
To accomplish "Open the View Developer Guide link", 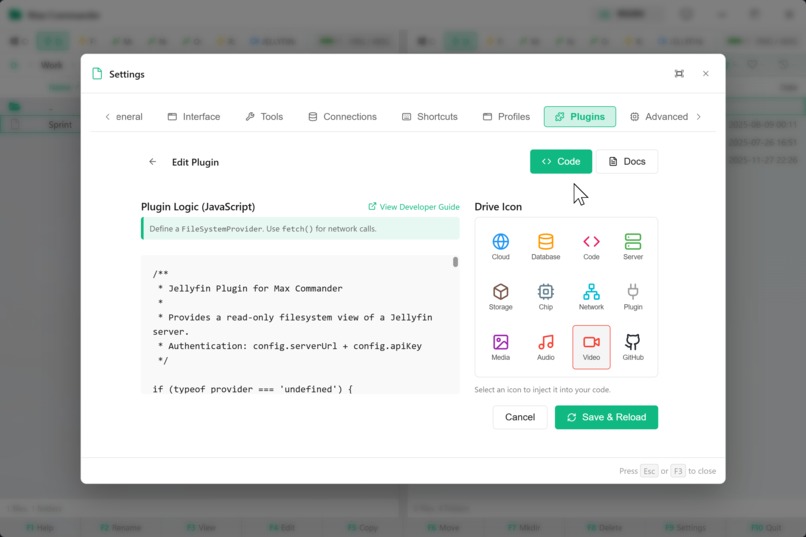I will pyautogui.click(x=414, y=207).
